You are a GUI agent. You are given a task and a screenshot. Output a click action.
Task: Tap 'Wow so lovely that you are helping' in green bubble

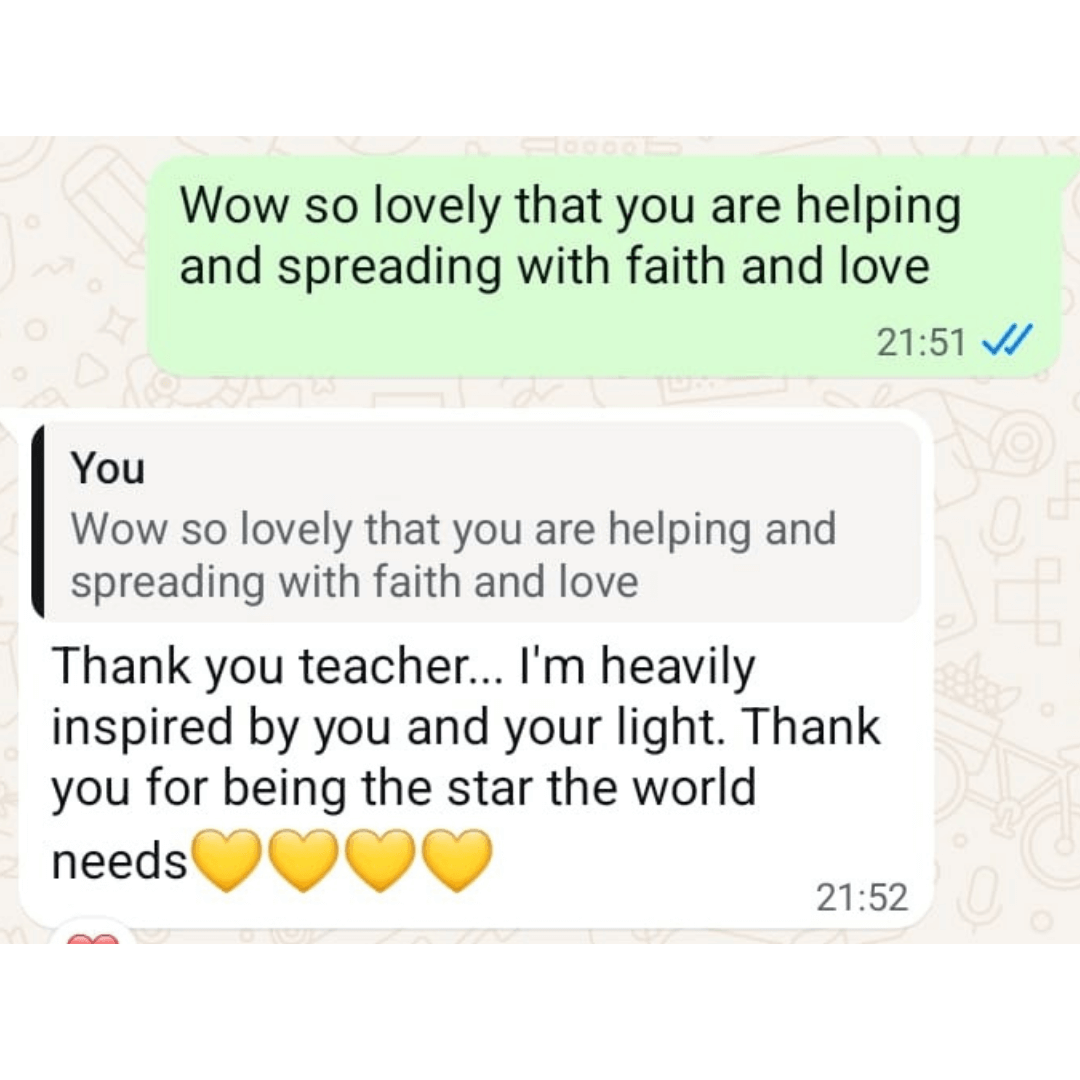pos(570,207)
